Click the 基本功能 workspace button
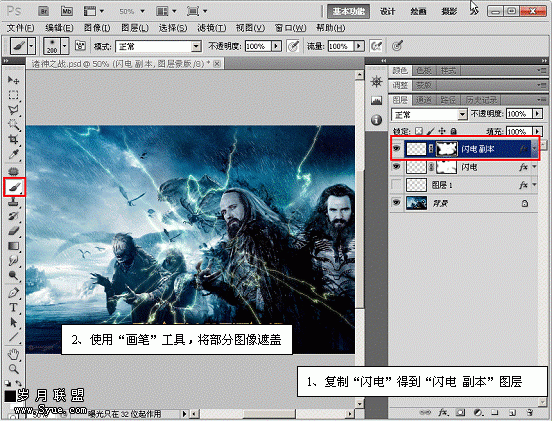 [349, 11]
